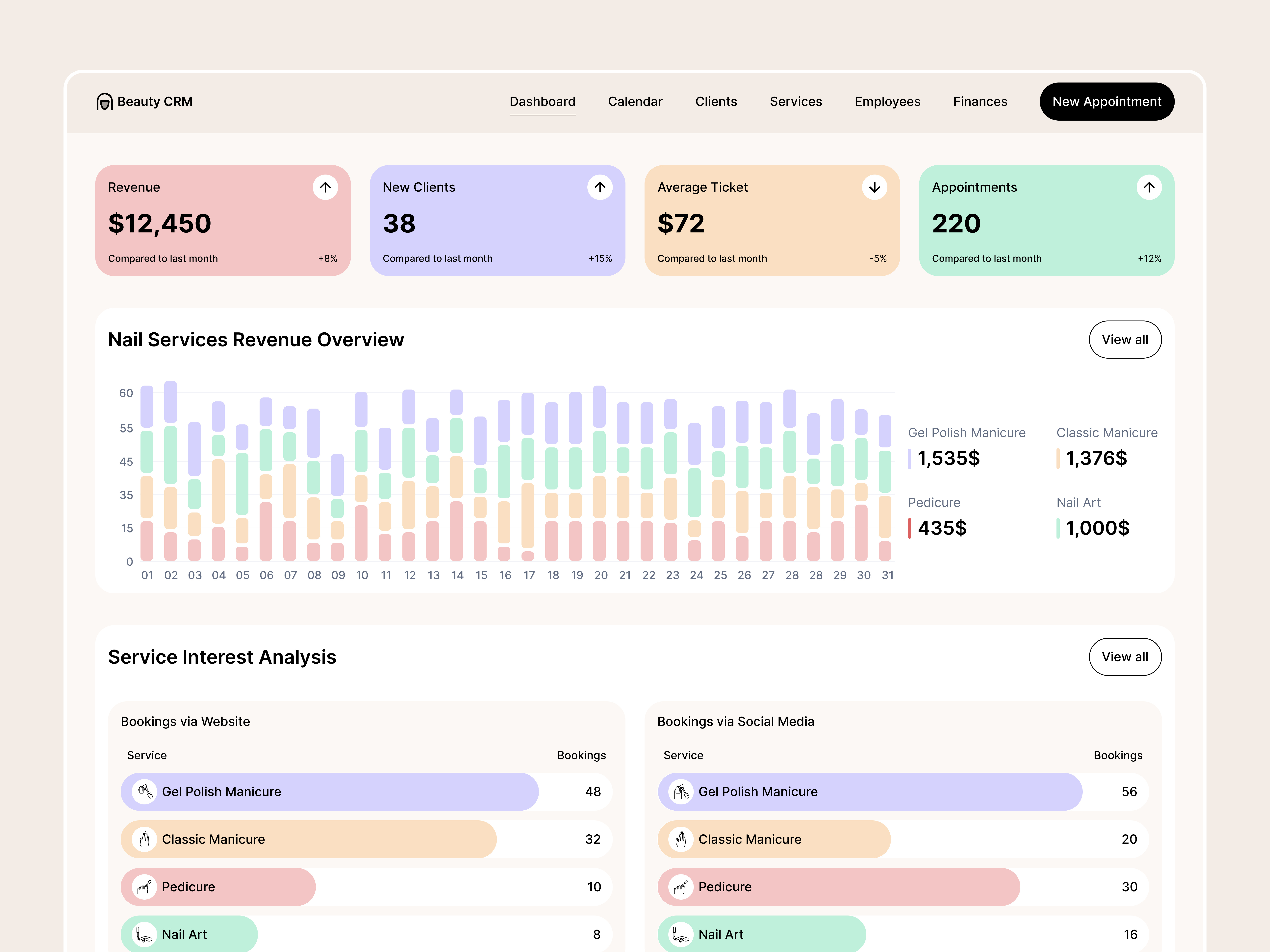1270x952 pixels.
Task: Click the New Clients summary card
Action: 497,220
